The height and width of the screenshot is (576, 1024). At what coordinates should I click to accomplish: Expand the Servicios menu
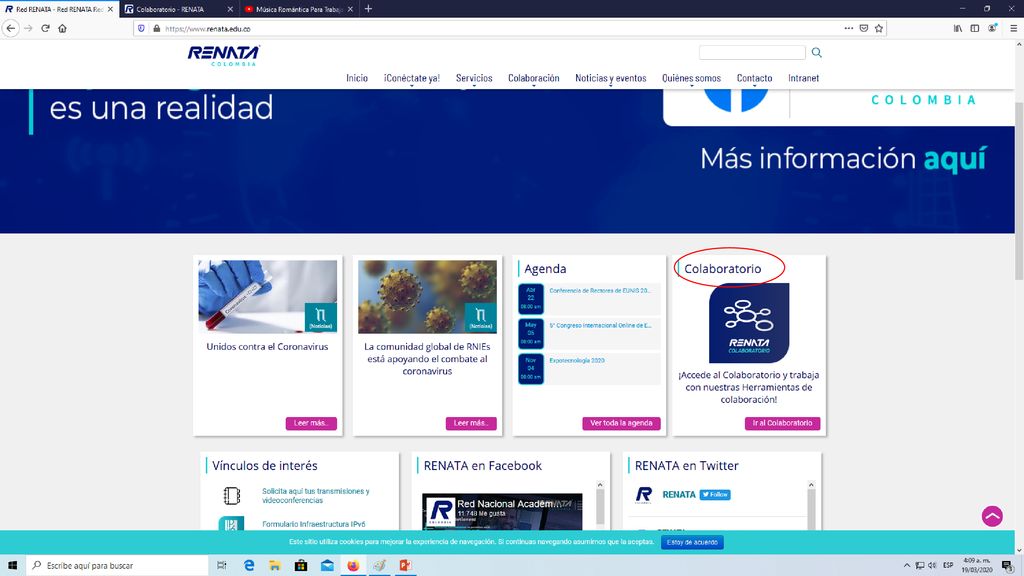coord(474,78)
